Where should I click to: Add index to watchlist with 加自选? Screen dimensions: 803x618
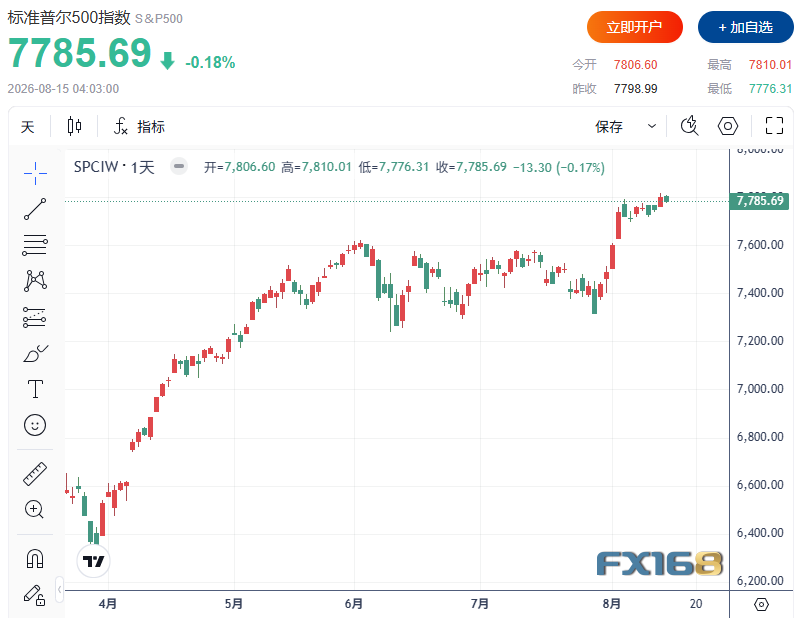coord(746,27)
